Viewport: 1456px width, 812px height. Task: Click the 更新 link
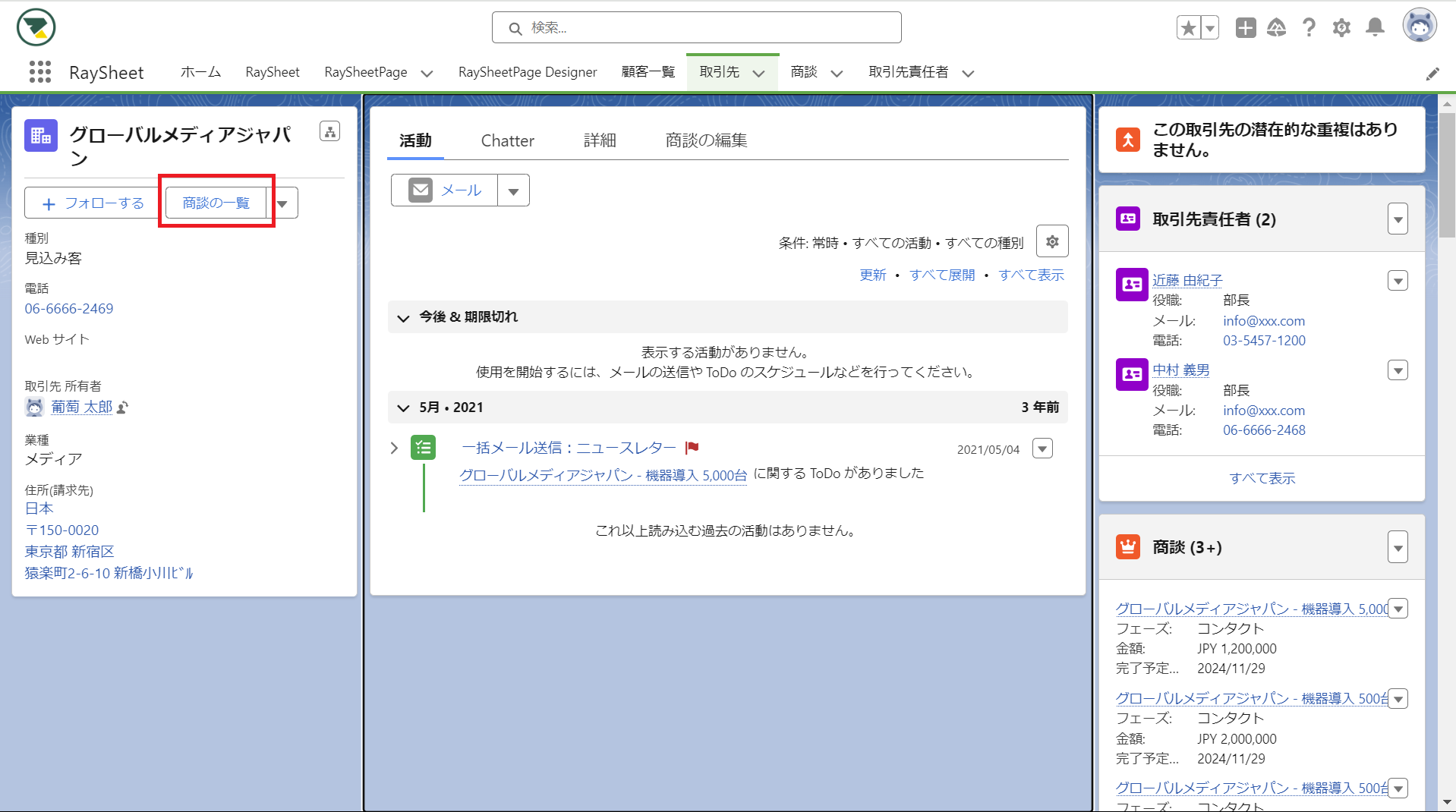pos(872,275)
